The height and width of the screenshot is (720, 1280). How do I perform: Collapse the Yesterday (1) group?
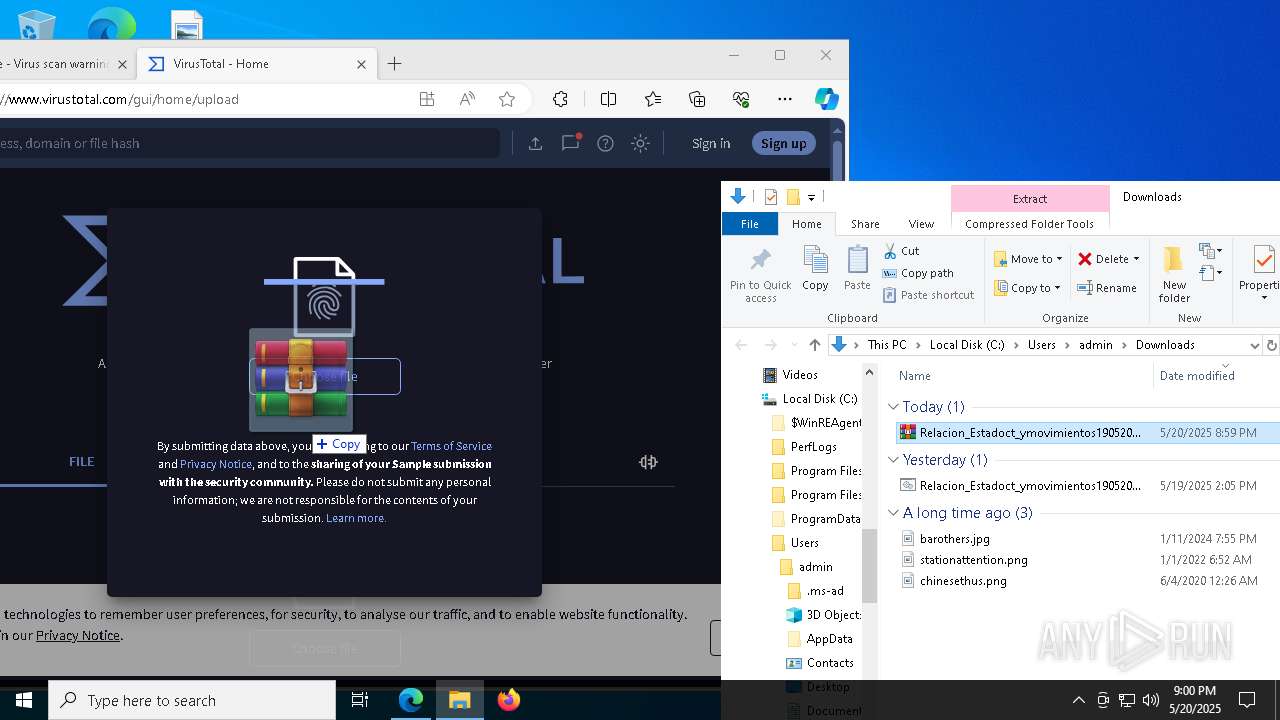pyautogui.click(x=893, y=460)
